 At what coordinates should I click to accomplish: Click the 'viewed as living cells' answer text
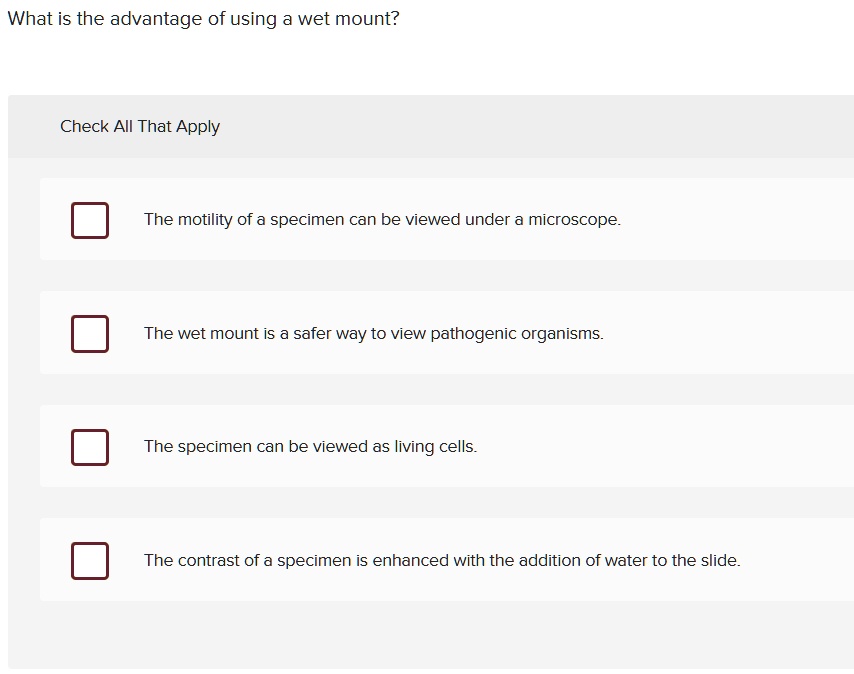(x=310, y=447)
